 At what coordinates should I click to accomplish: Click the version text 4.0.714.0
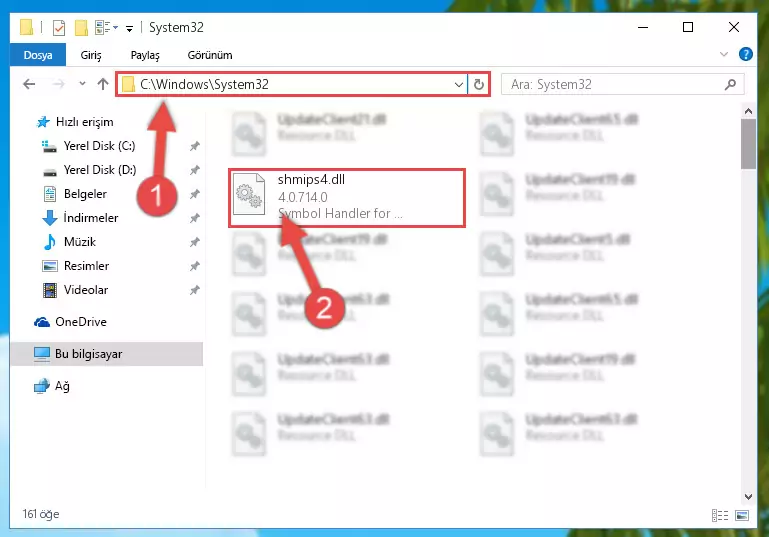(x=303, y=197)
